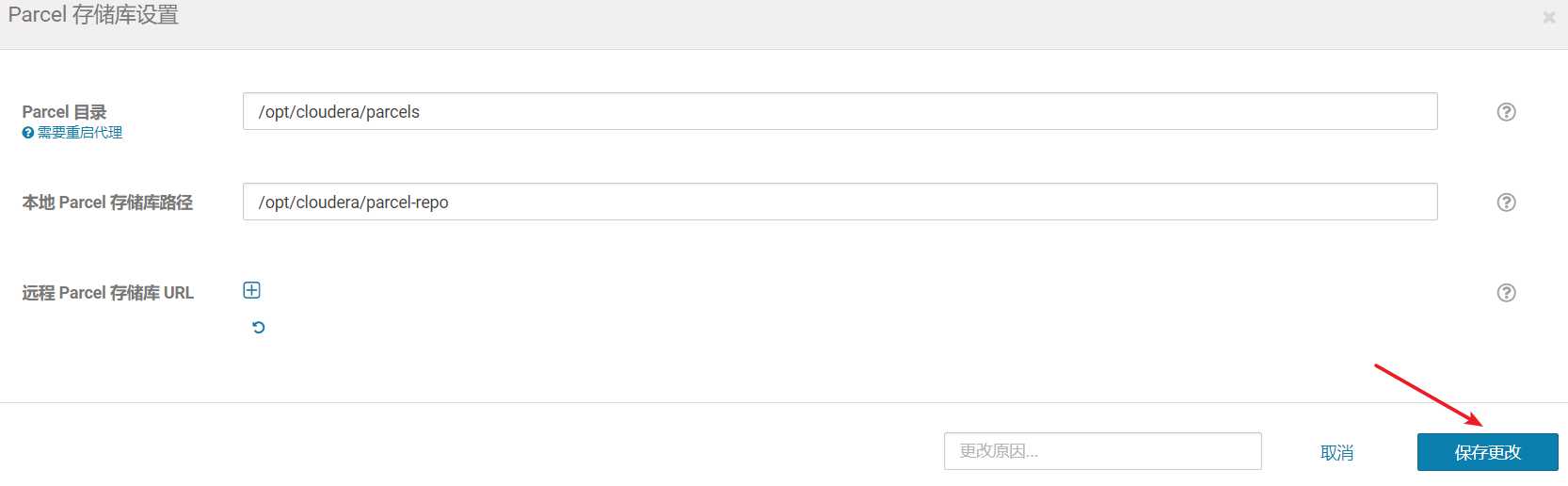
Task: Add a remote Parcel repository URL entry
Action: click(251, 290)
